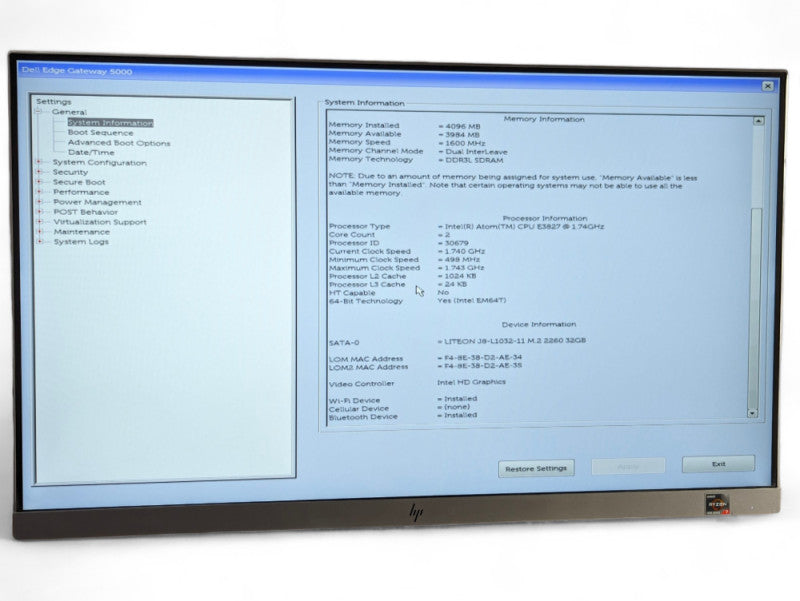This screenshot has width=800, height=601.
Task: Click the Memory Information heading
Action: point(544,119)
